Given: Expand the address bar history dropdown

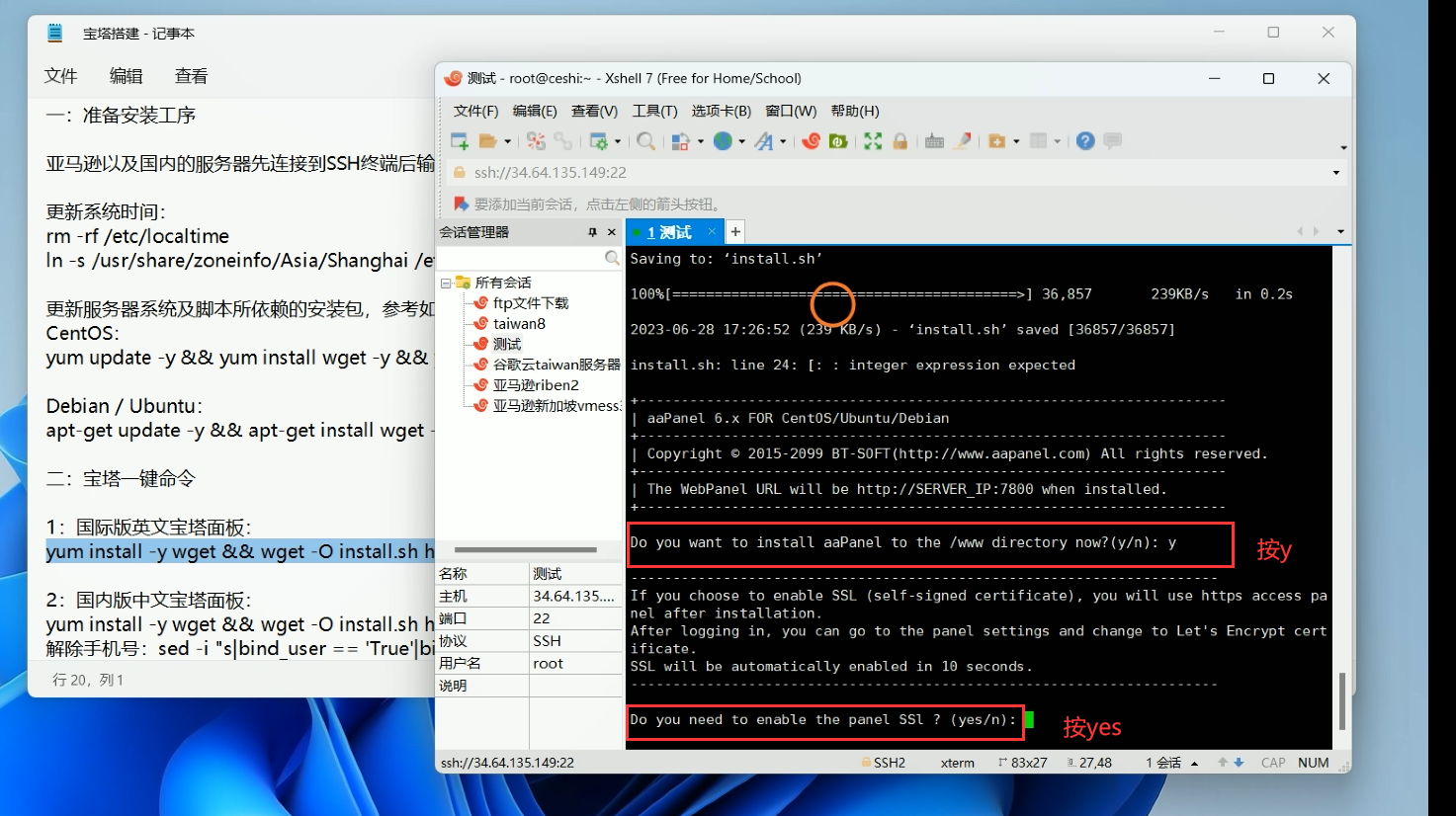Looking at the screenshot, I should pyautogui.click(x=1336, y=173).
